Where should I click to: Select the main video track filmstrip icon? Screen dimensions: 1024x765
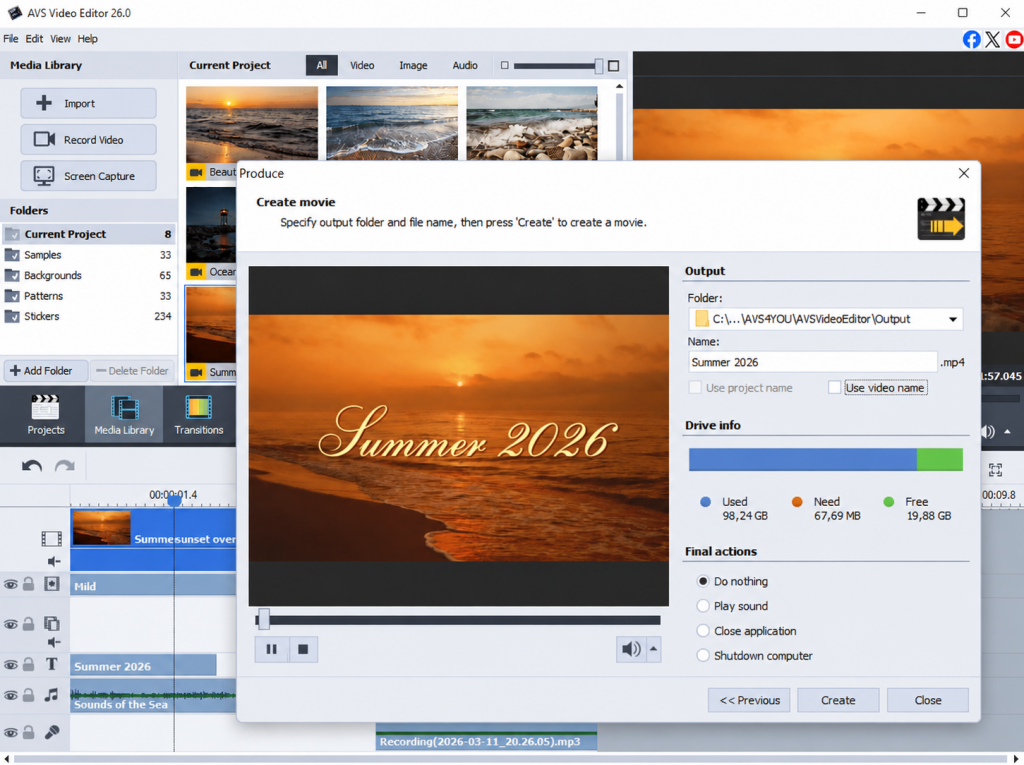[x=52, y=538]
